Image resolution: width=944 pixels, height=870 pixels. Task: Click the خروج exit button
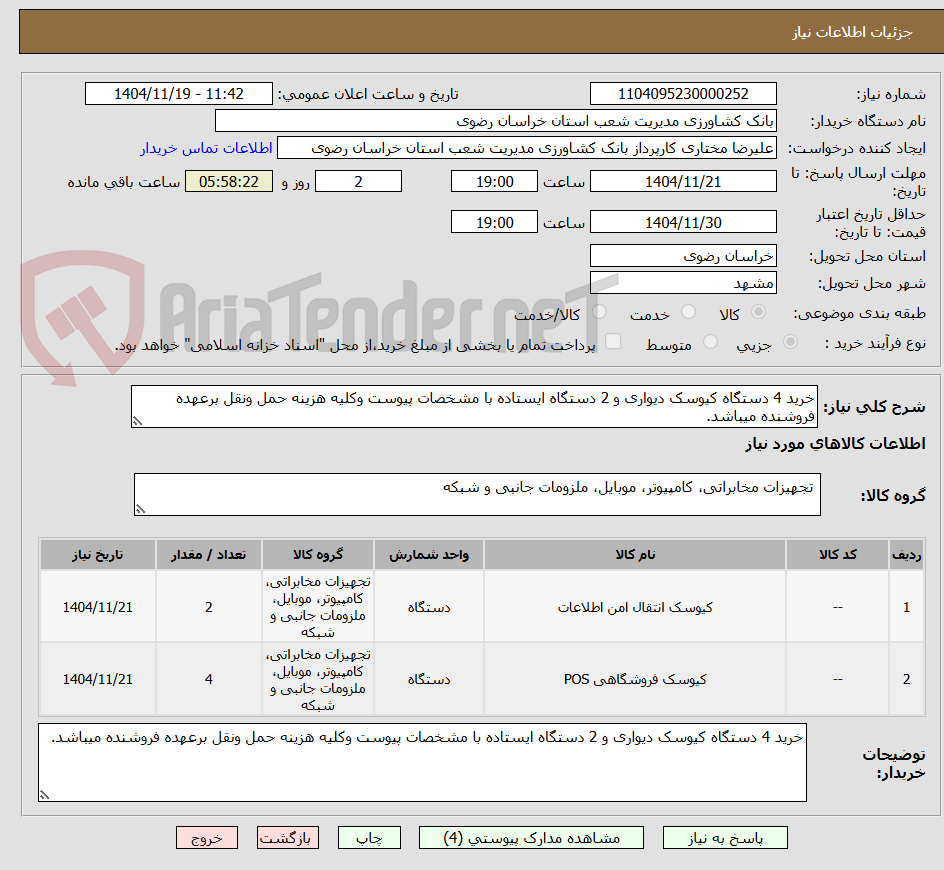click(x=206, y=837)
